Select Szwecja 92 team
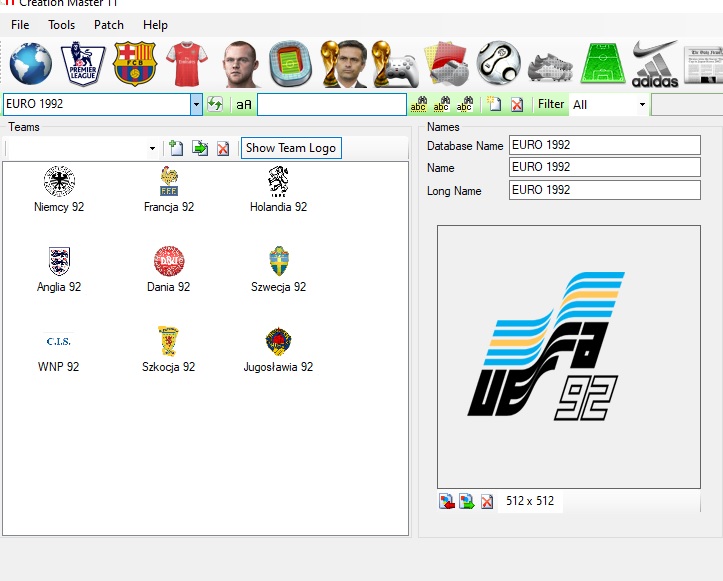The image size is (723, 581). (279, 269)
